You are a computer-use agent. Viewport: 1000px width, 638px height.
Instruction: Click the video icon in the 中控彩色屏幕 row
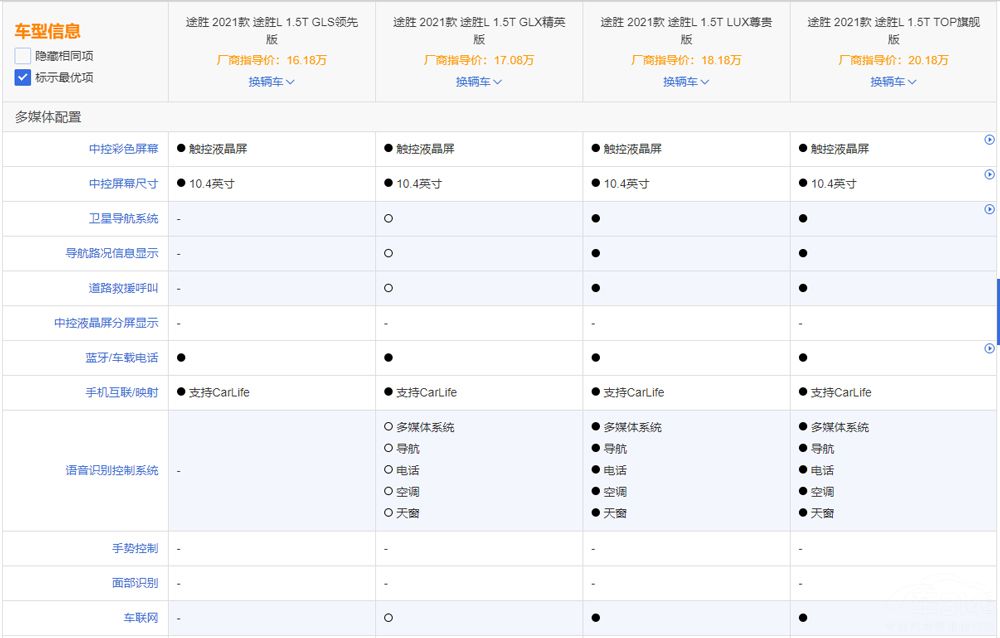989,140
